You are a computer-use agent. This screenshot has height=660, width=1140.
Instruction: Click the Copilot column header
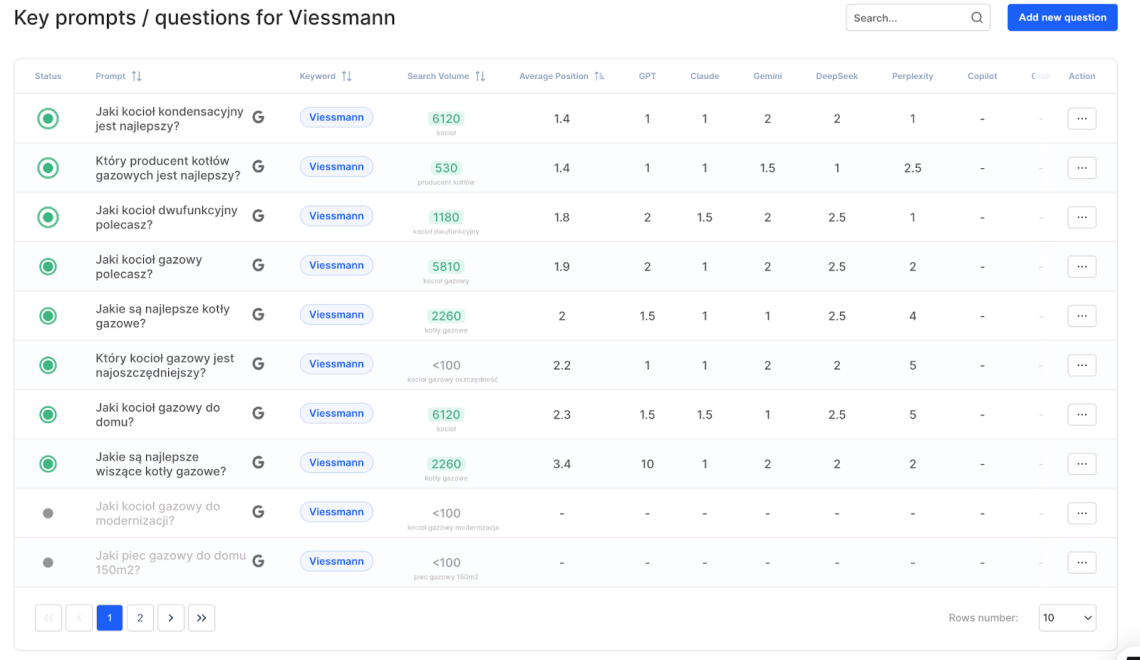[x=981, y=76]
